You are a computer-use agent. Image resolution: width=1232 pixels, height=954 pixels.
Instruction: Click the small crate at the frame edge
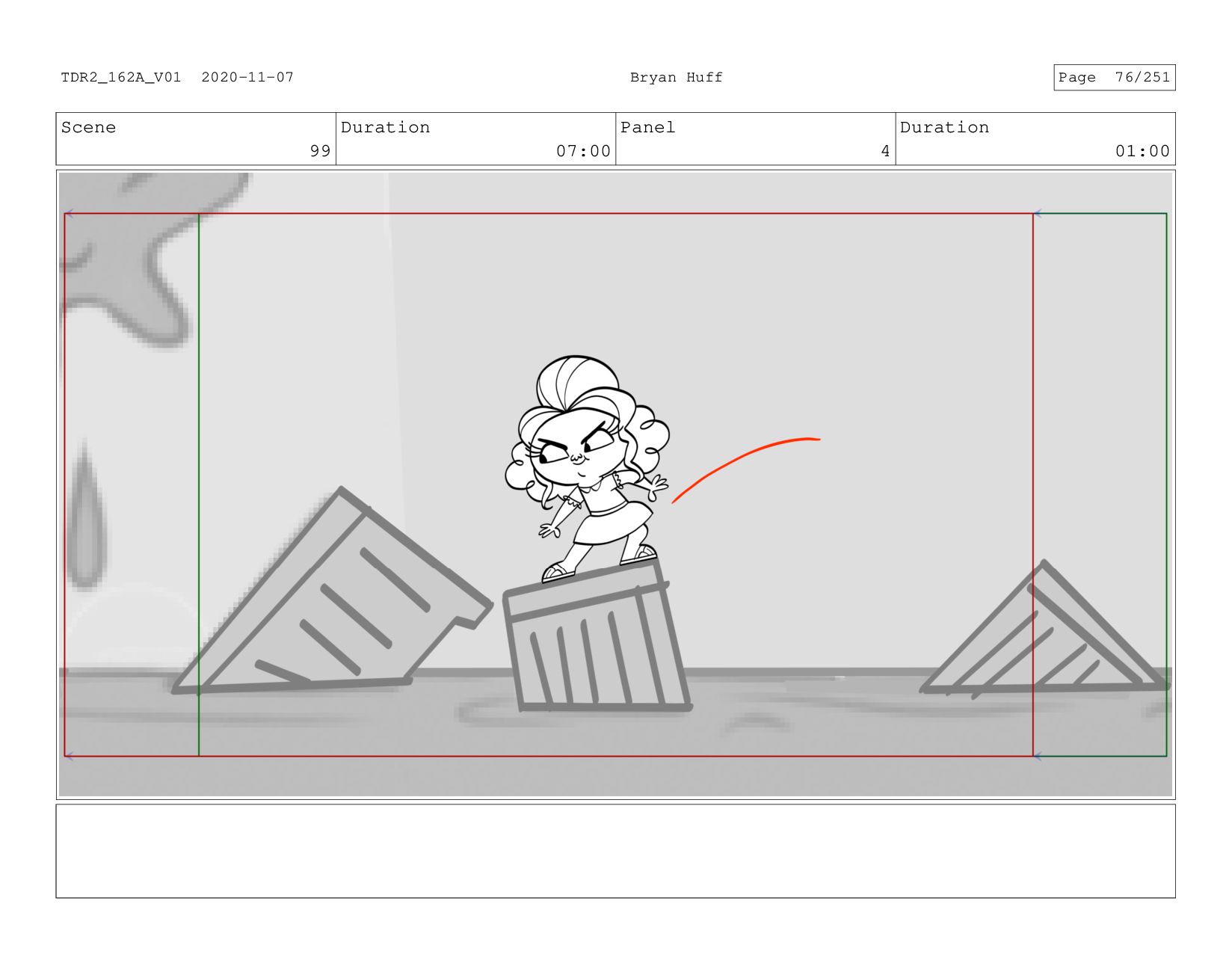coord(1045,628)
